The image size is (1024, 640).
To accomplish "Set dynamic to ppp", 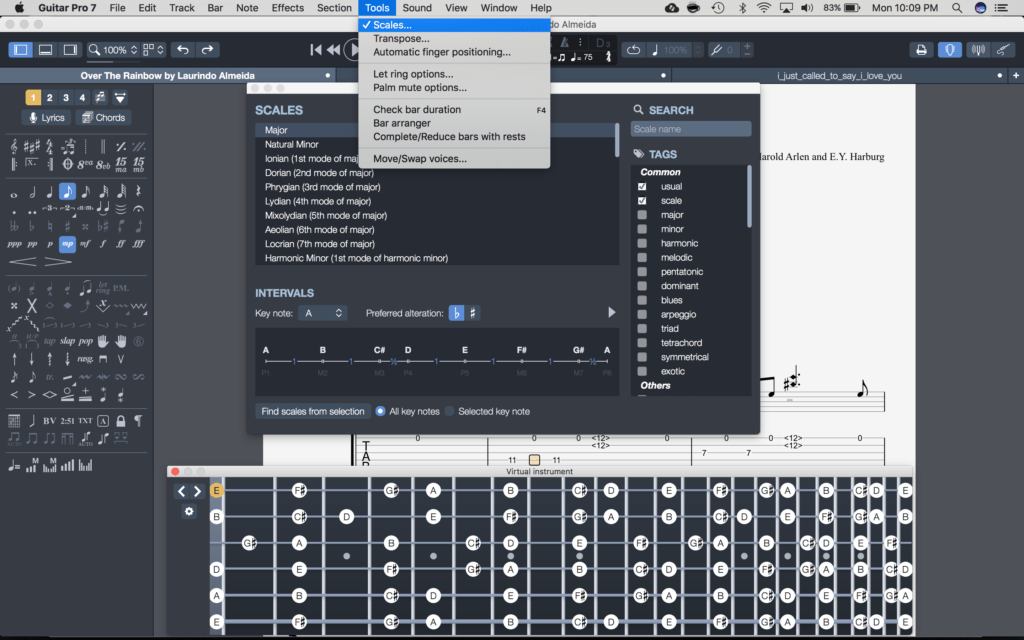I will tap(14, 244).
